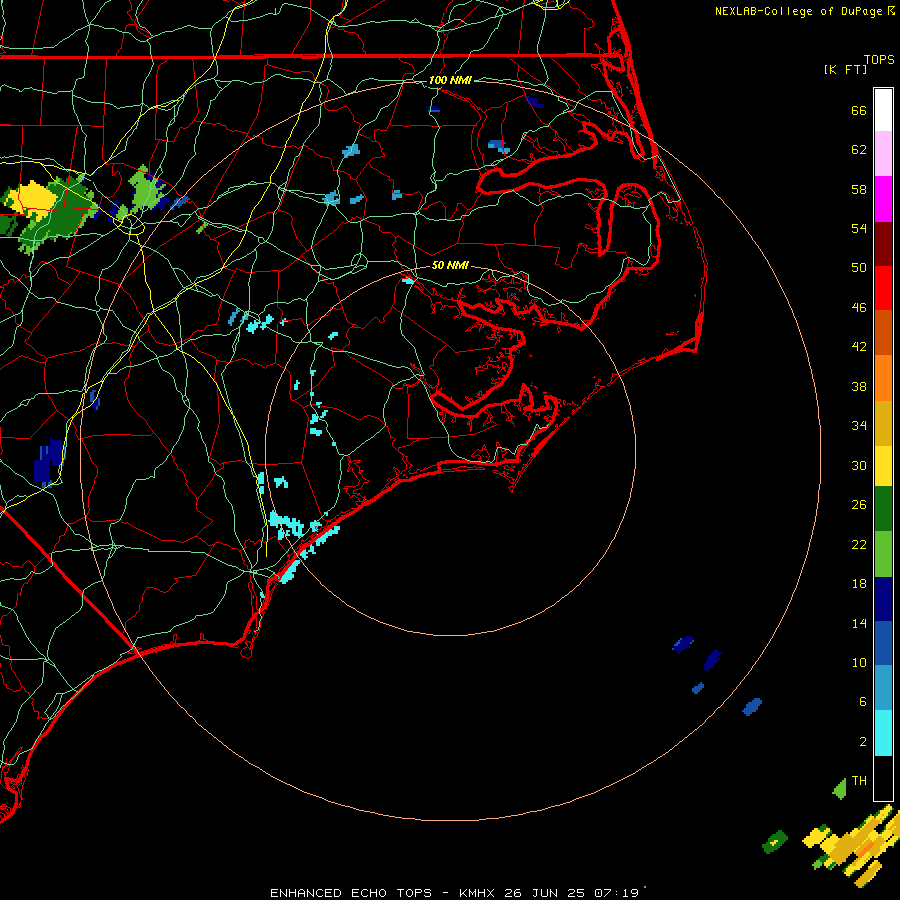Click the white swatch at legend top
Image resolution: width=900 pixels, height=900 pixels.
click(883, 110)
